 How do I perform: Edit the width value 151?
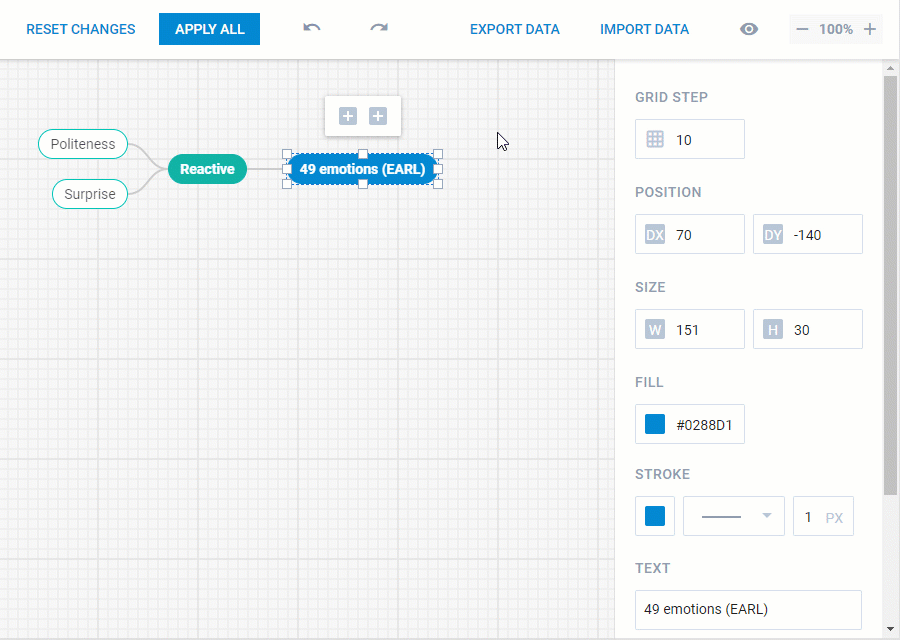coord(690,329)
